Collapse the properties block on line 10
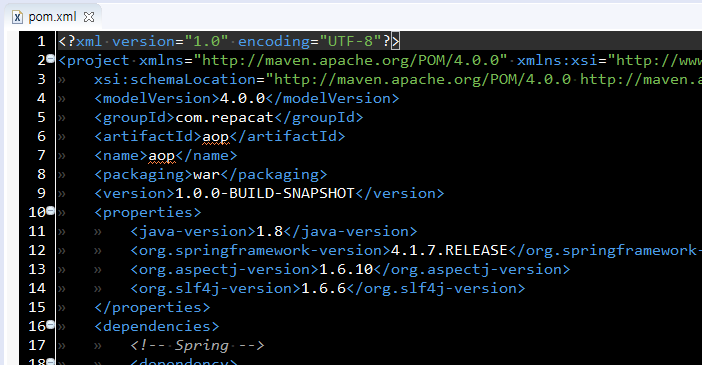The image size is (702, 365). [x=51, y=210]
